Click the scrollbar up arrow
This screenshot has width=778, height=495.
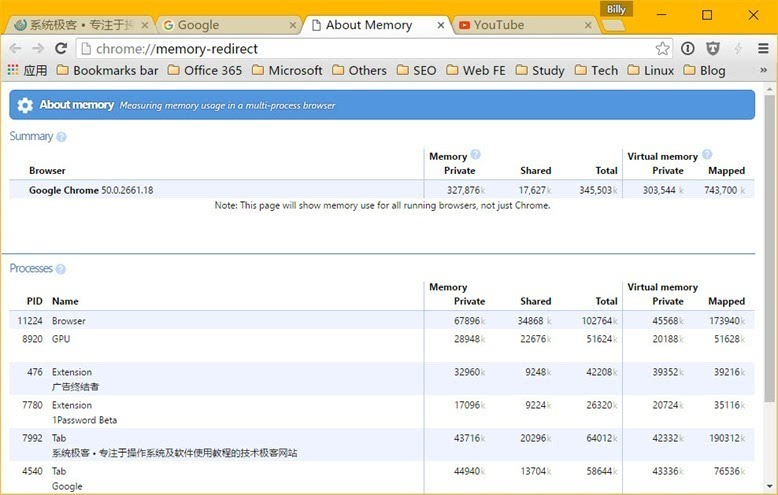pos(769,90)
